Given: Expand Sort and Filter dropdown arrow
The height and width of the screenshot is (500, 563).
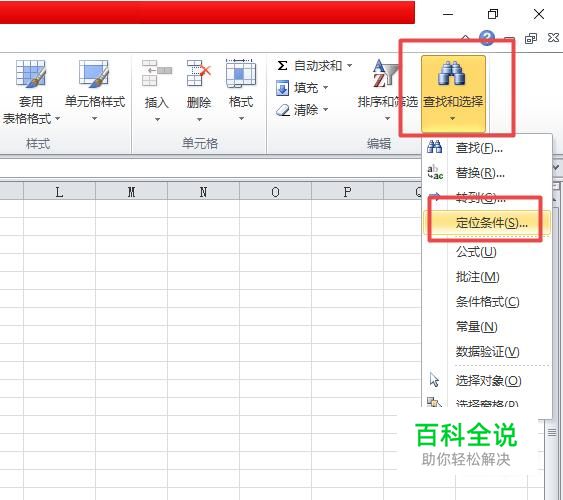Looking at the screenshot, I should (x=387, y=118).
